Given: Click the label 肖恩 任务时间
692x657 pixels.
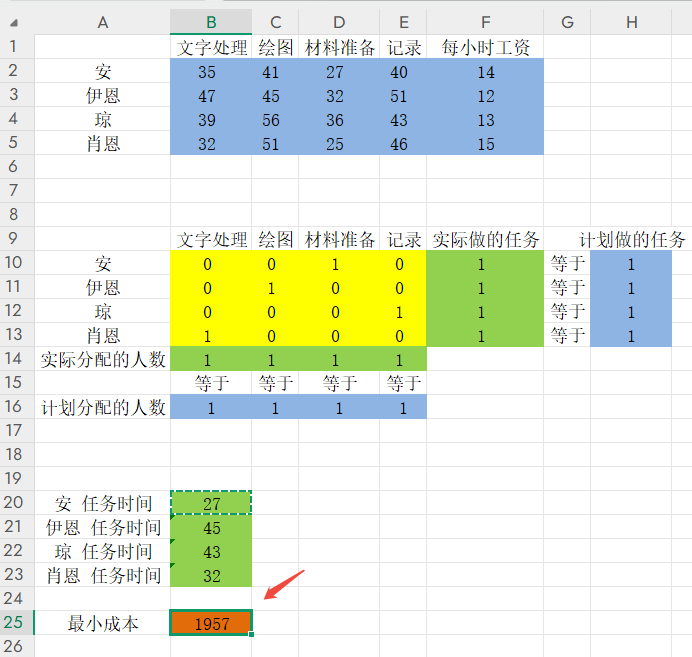Looking at the screenshot, I should (x=103, y=575).
